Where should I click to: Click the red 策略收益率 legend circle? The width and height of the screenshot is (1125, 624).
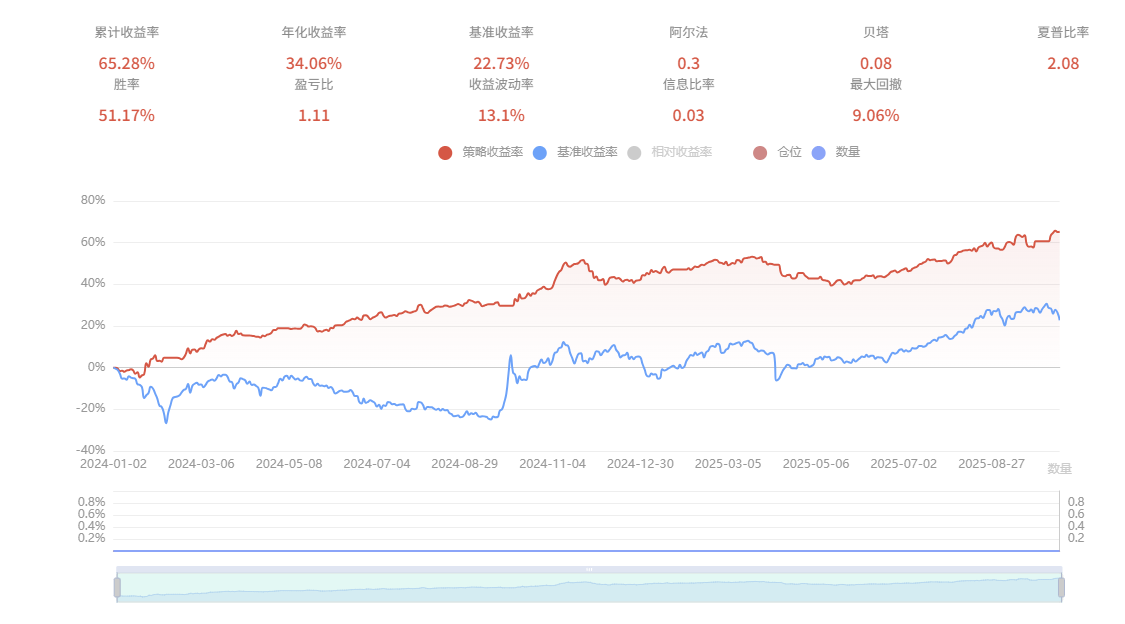pyautogui.click(x=445, y=152)
